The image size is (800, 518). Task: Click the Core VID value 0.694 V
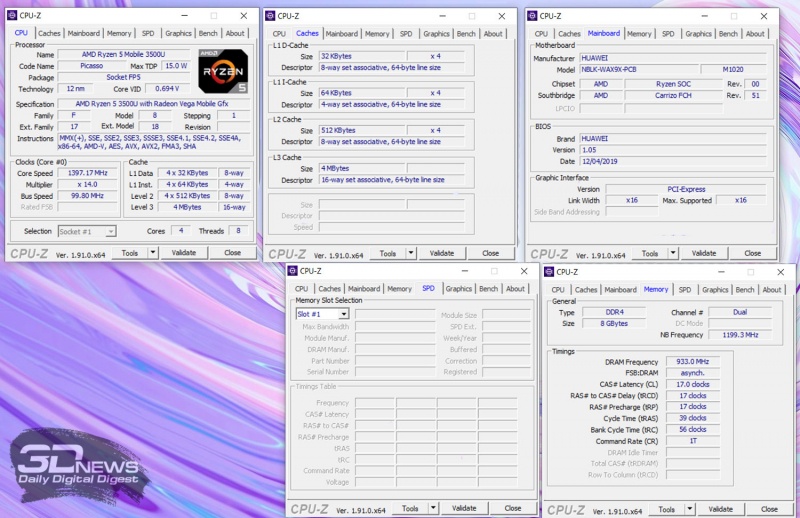(x=167, y=89)
